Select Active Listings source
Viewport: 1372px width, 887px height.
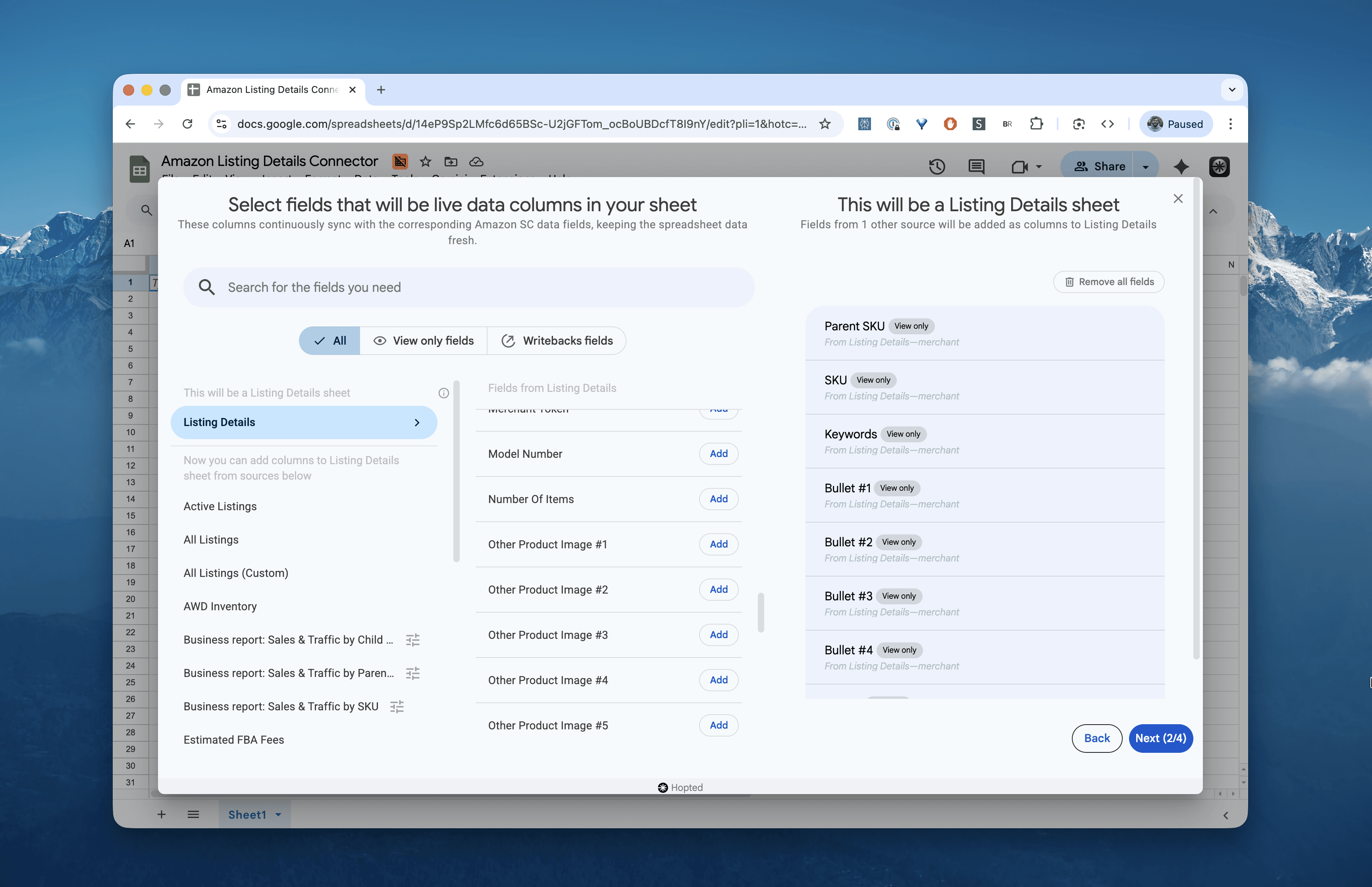click(220, 506)
